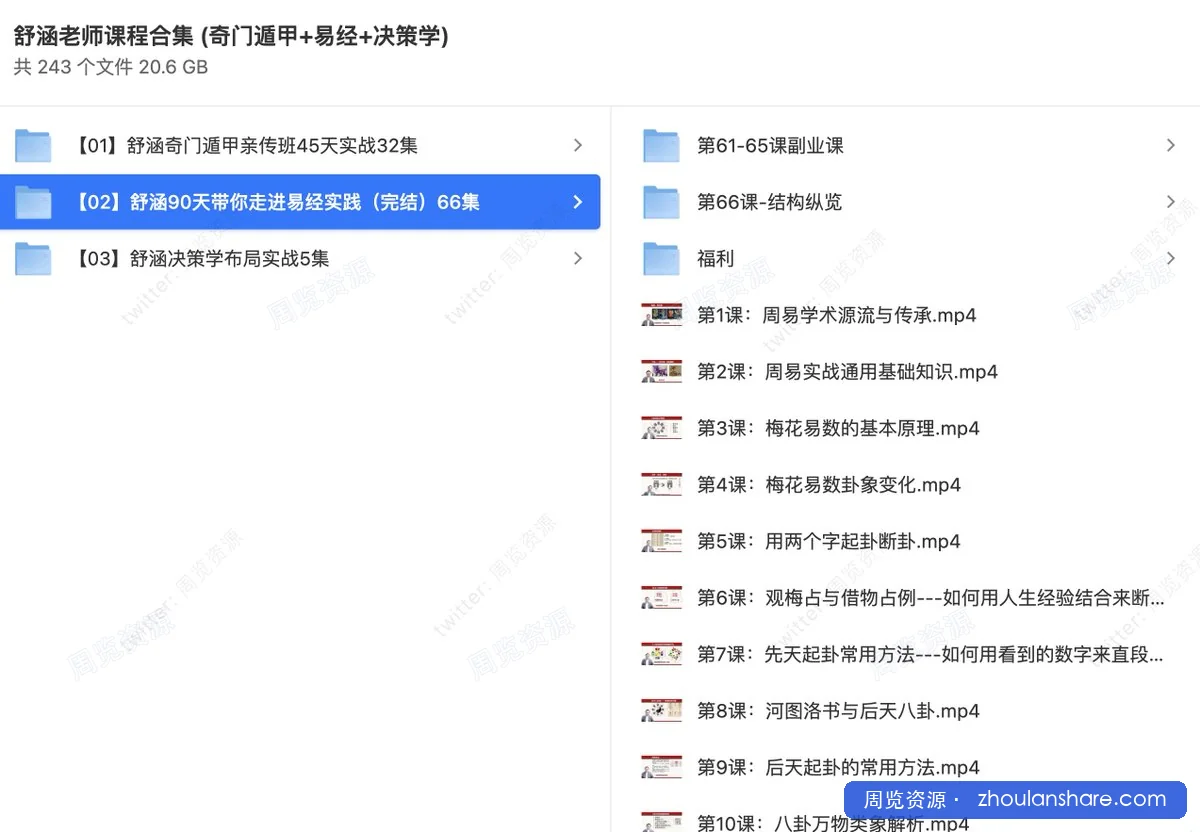Click the 共 243 个文件 20.6 GB summary
Screen dimensions: 1200x832
(x=111, y=68)
